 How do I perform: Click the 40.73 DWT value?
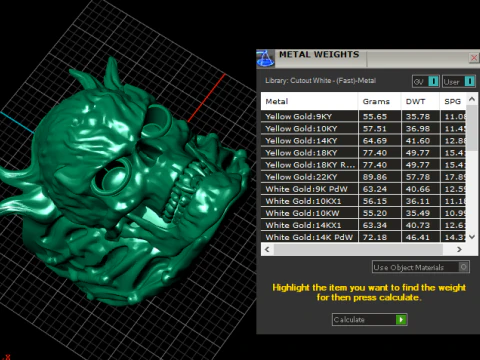click(x=418, y=225)
